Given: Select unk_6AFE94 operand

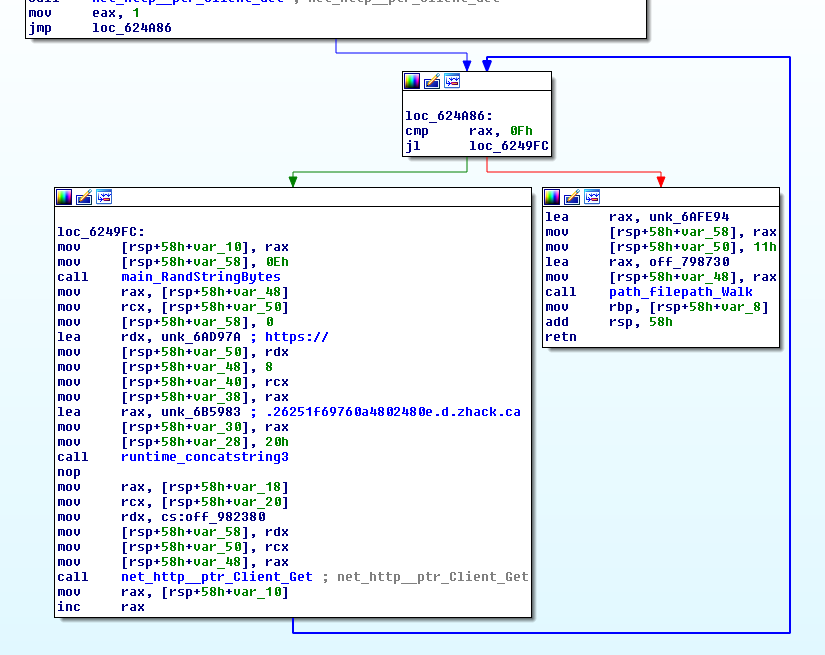Looking at the screenshot, I should click(x=689, y=217).
